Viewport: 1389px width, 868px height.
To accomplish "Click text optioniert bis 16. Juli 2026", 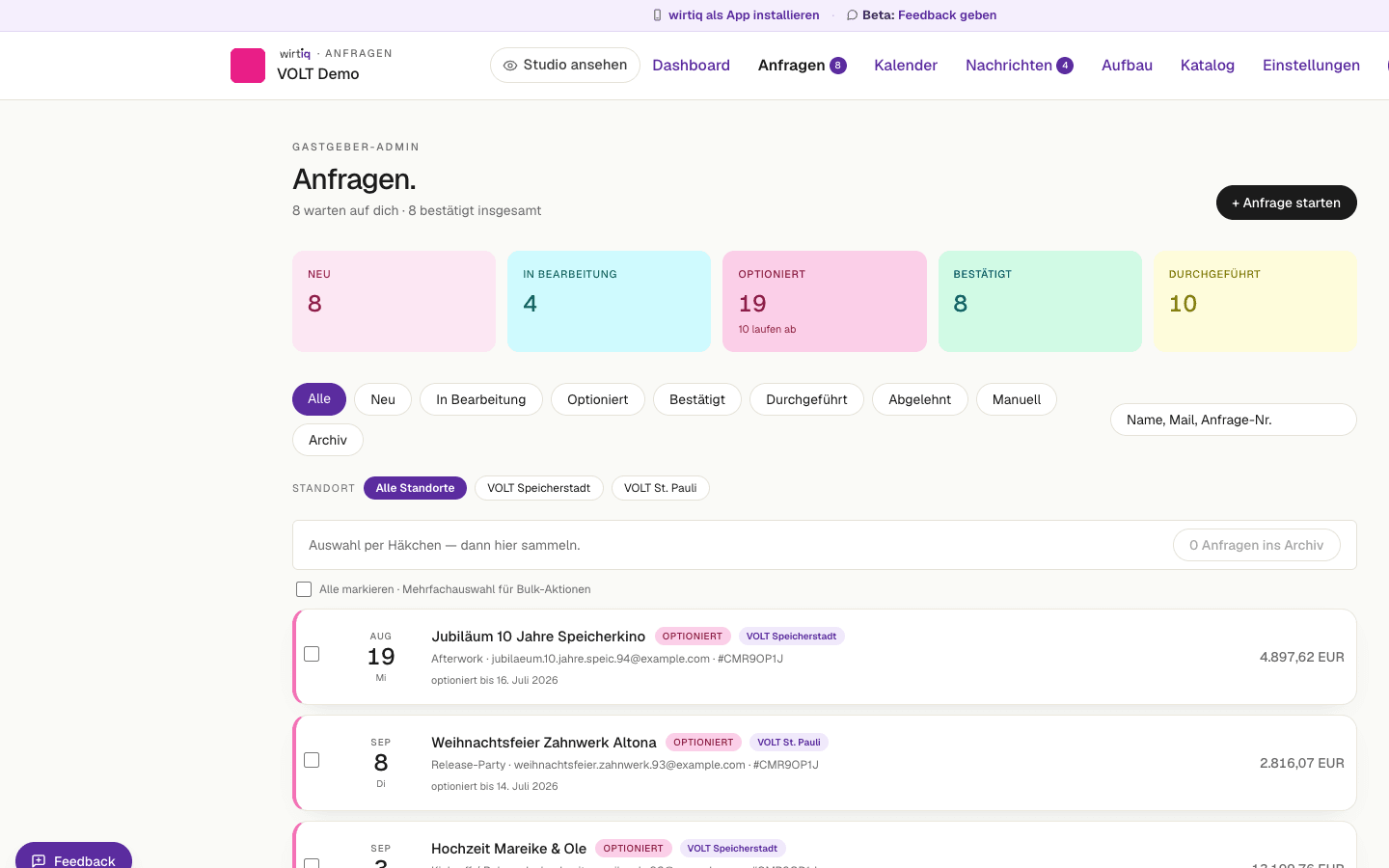I will (495, 680).
